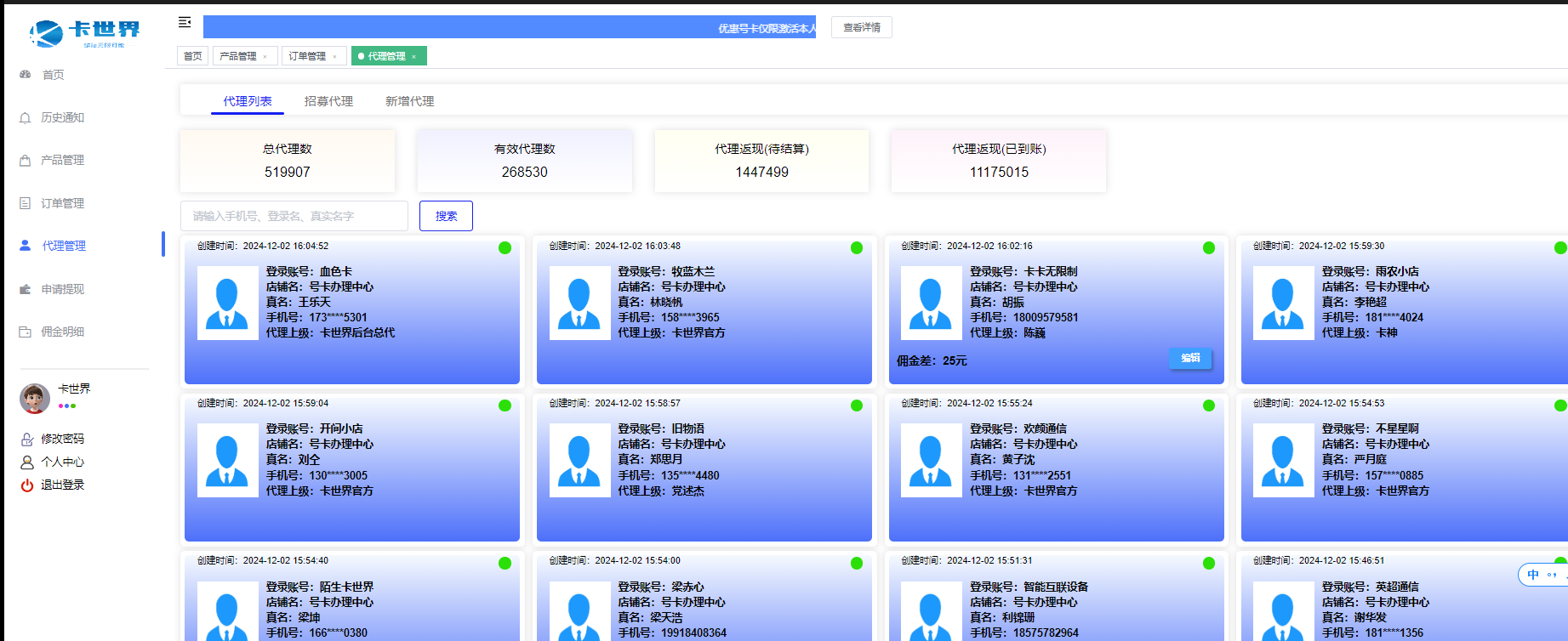Click the green status dot on 血色卡 card
Image resolution: width=1568 pixels, height=641 pixels.
[x=505, y=248]
